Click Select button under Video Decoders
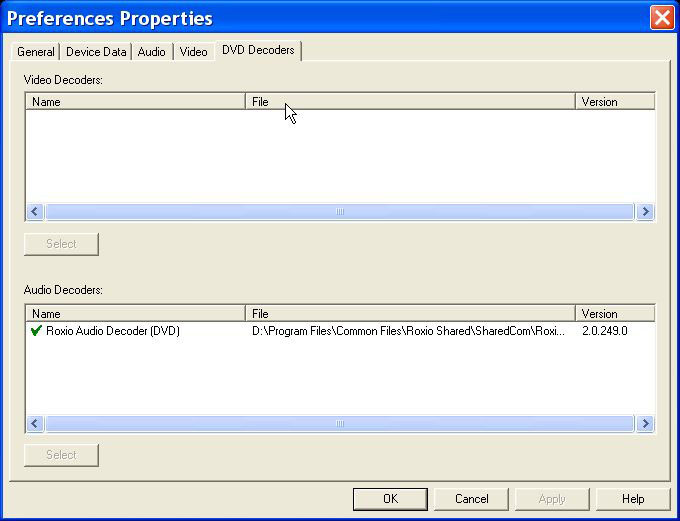The width and height of the screenshot is (680, 521). click(61, 244)
